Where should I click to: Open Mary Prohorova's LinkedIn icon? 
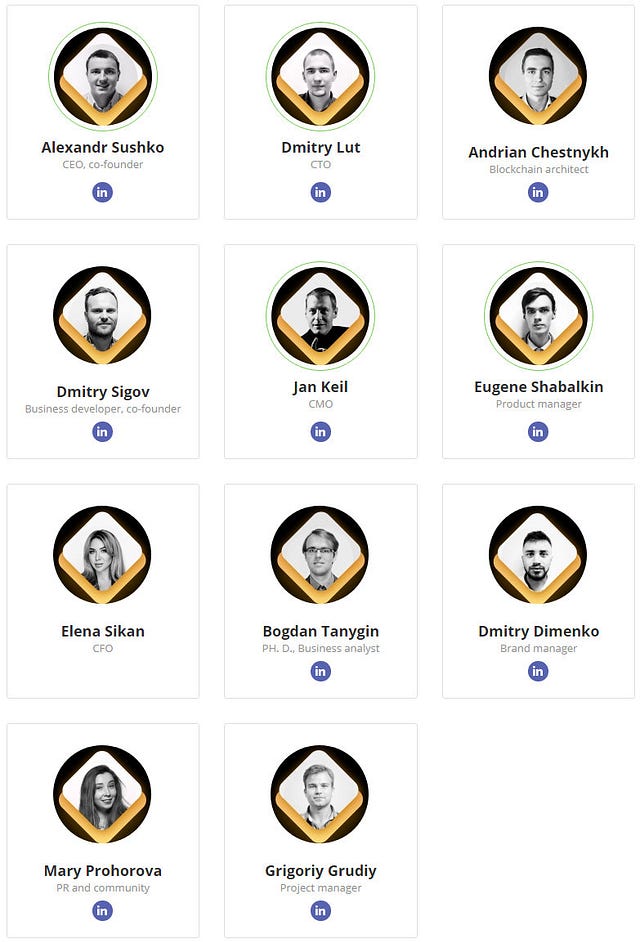(102, 910)
